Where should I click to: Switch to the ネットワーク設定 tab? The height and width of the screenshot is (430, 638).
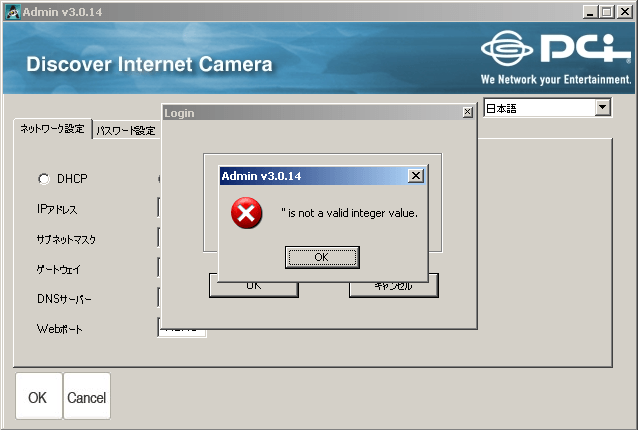tap(52, 129)
